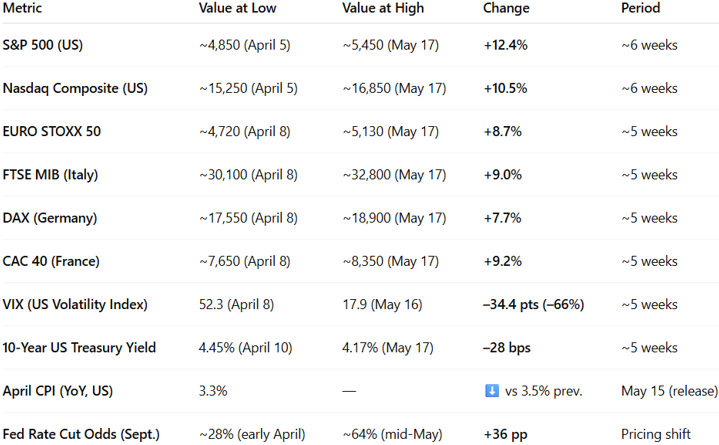Select the Value at High column header
Screen dimensions: 719x445
click(x=383, y=8)
